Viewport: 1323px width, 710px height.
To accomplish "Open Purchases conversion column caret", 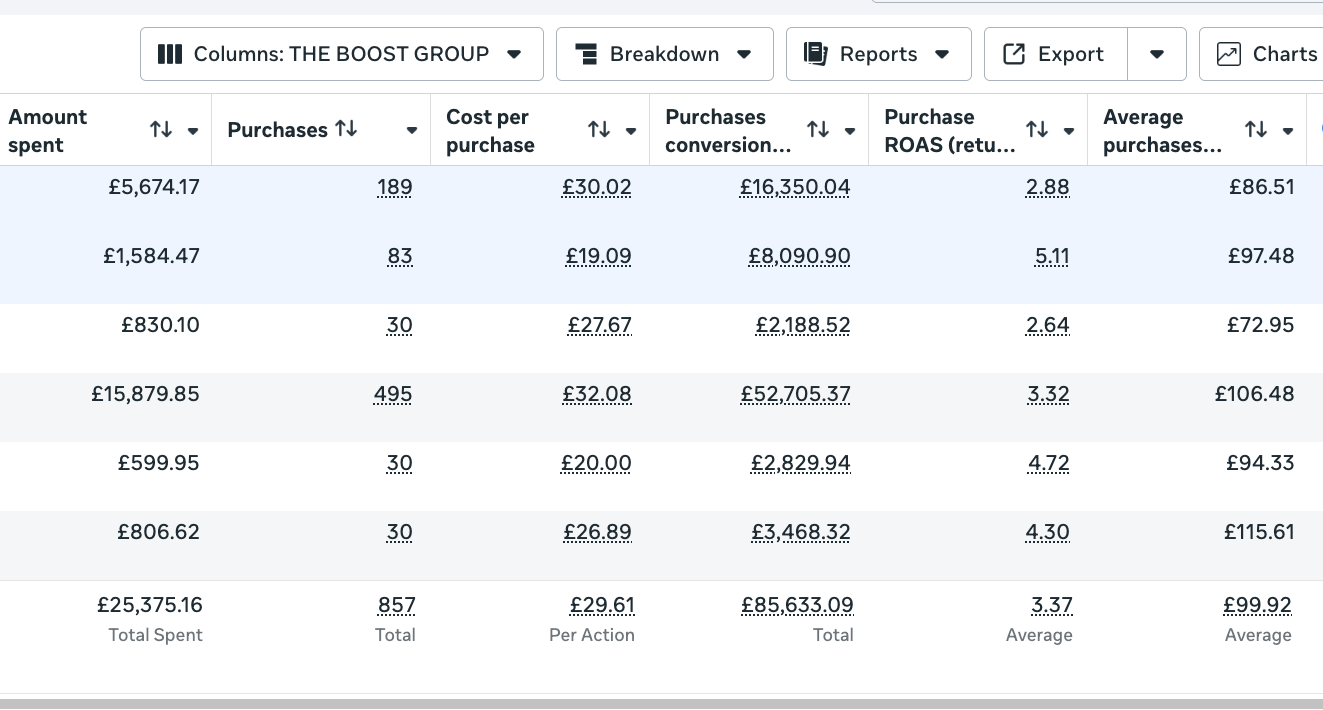I will [850, 131].
